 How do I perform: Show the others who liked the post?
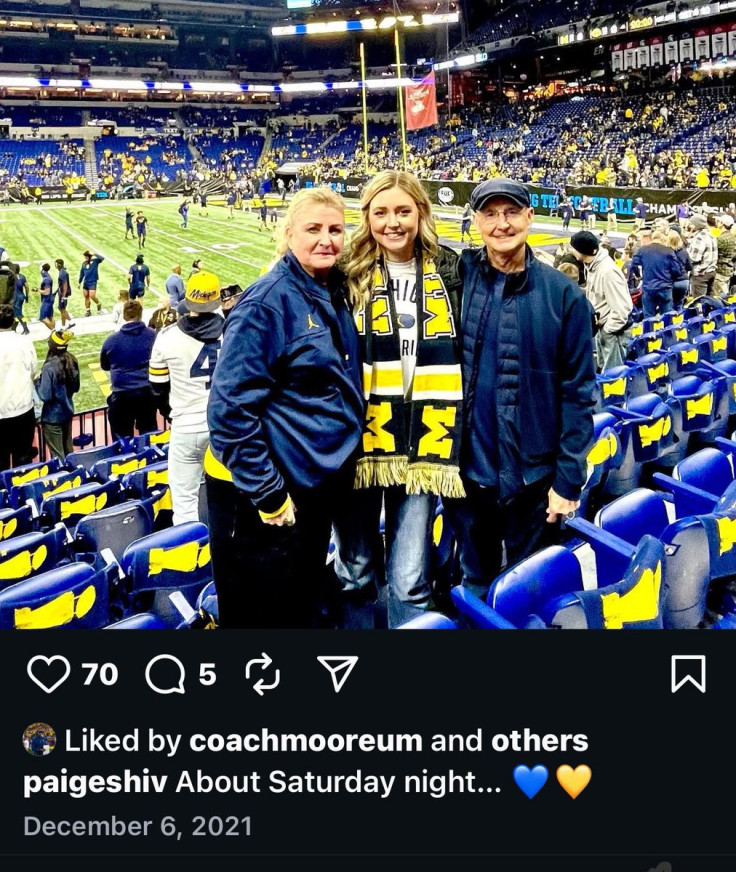[x=540, y=741]
